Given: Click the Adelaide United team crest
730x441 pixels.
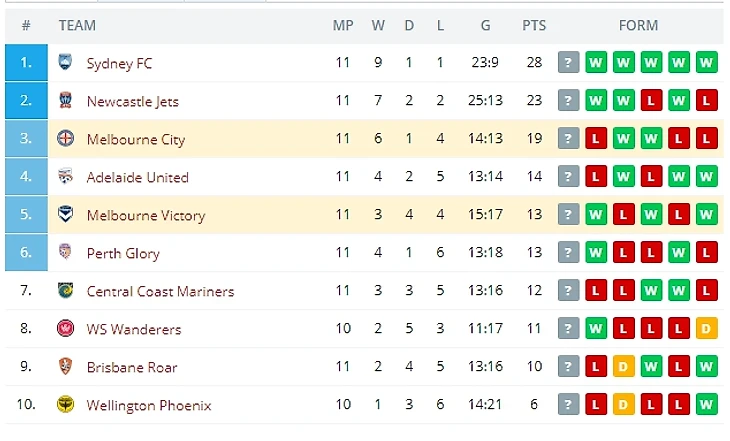Looking at the screenshot, I should [x=66, y=177].
